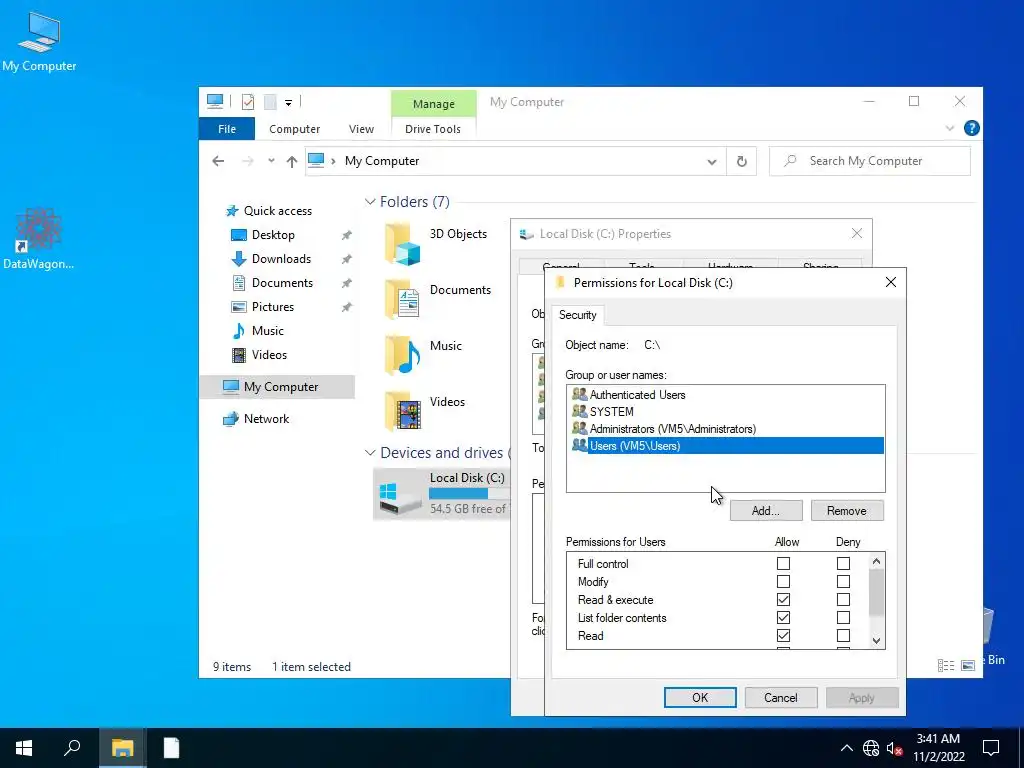
Task: Open the My Computer desktop icon
Action: pos(39,41)
